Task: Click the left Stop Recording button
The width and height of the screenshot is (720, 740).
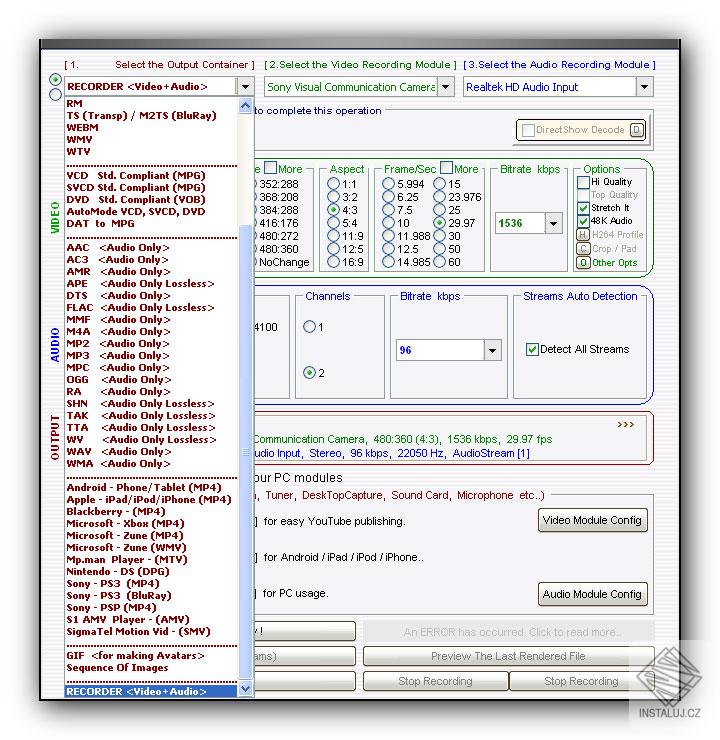Action: [x=435, y=681]
